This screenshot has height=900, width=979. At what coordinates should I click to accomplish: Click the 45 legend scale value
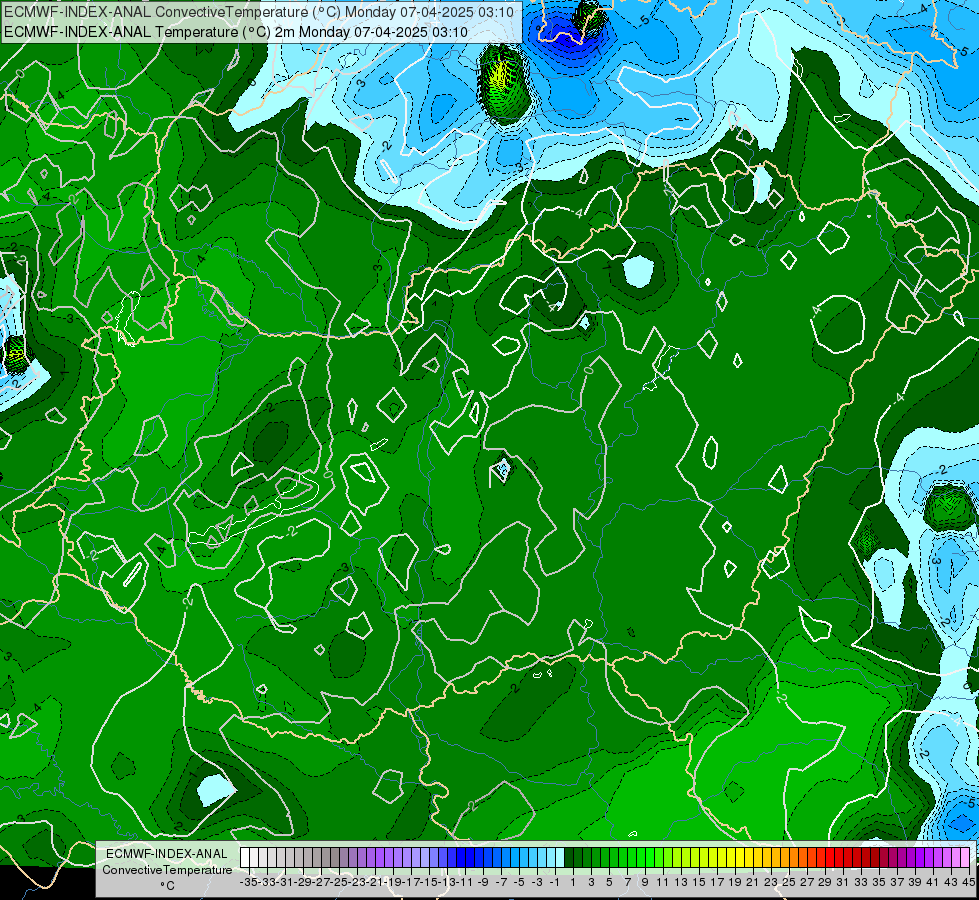tap(968, 882)
